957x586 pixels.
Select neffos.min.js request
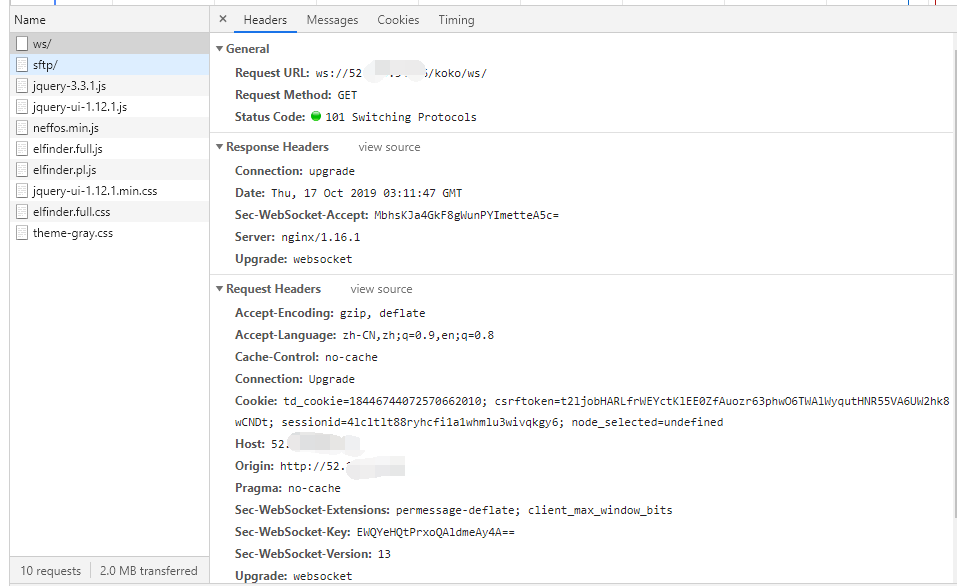[x=109, y=128]
